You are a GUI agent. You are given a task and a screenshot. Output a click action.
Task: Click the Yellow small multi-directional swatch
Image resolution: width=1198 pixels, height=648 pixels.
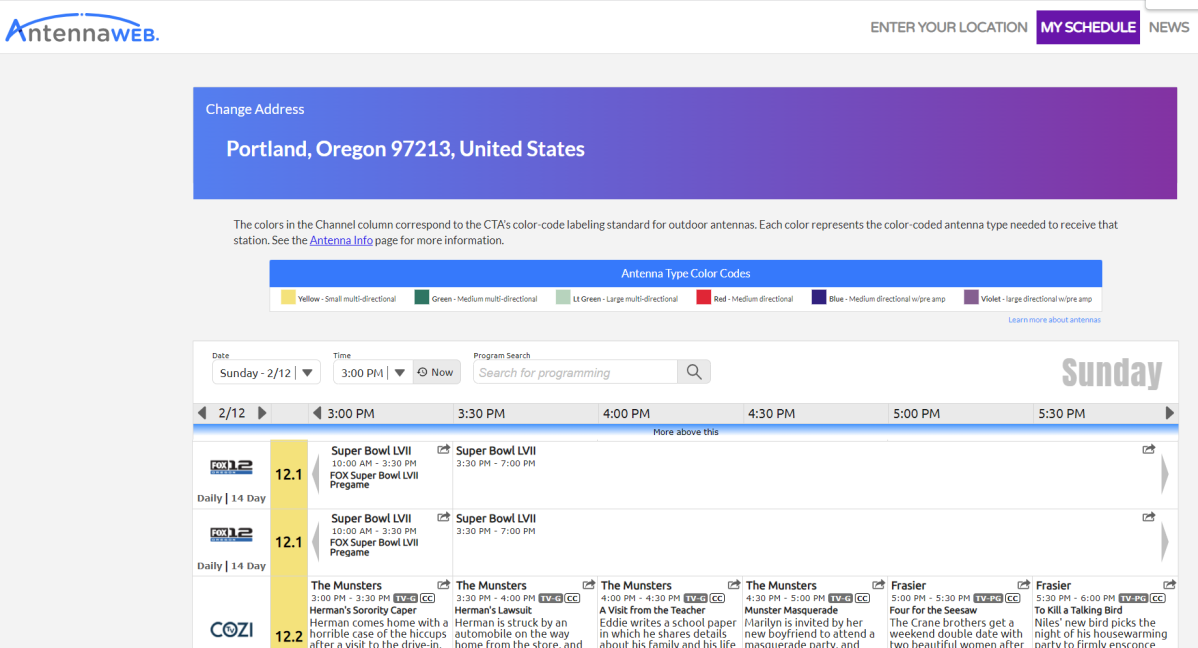[288, 297]
